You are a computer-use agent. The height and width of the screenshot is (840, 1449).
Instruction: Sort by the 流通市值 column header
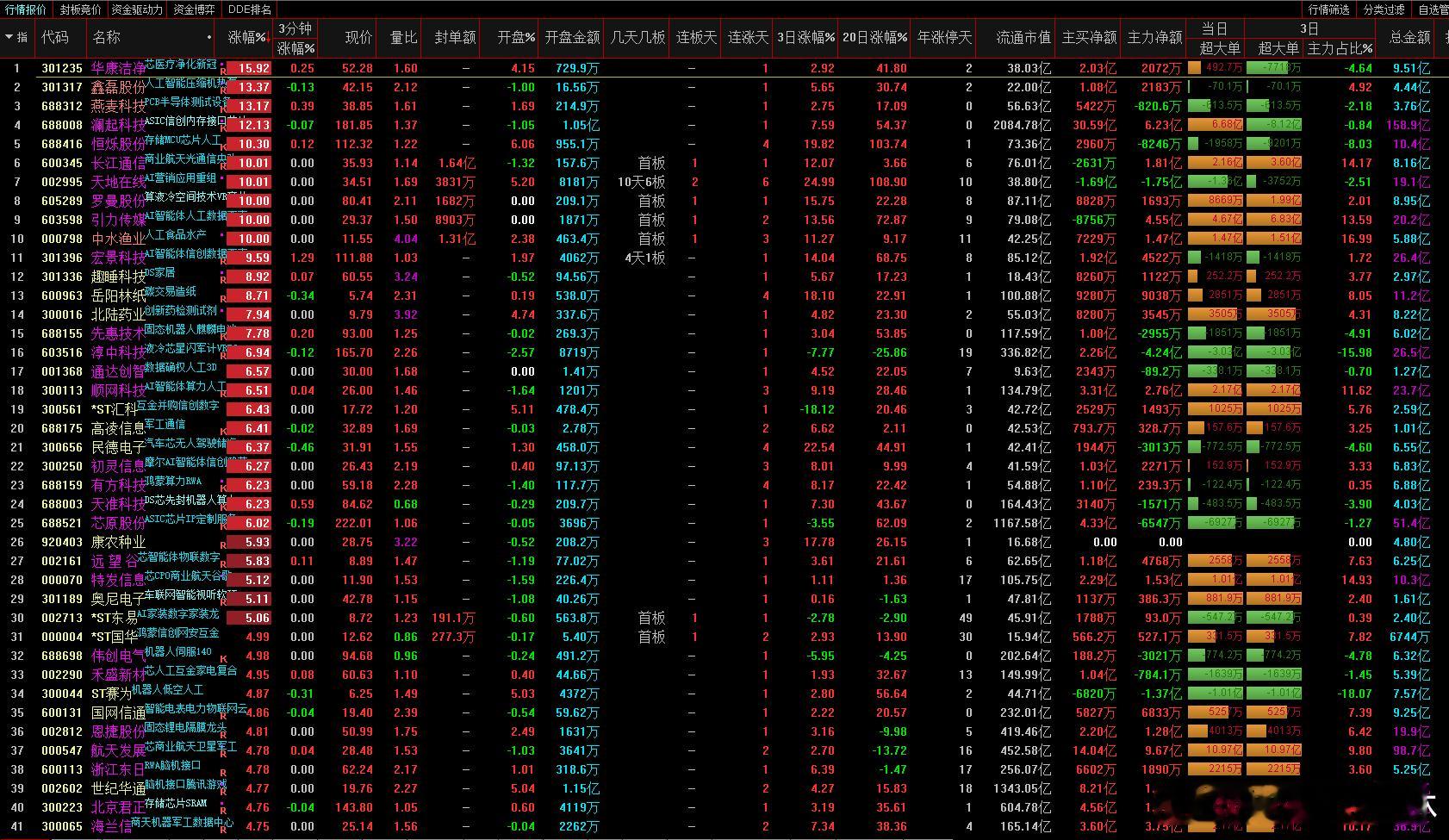click(x=1023, y=37)
